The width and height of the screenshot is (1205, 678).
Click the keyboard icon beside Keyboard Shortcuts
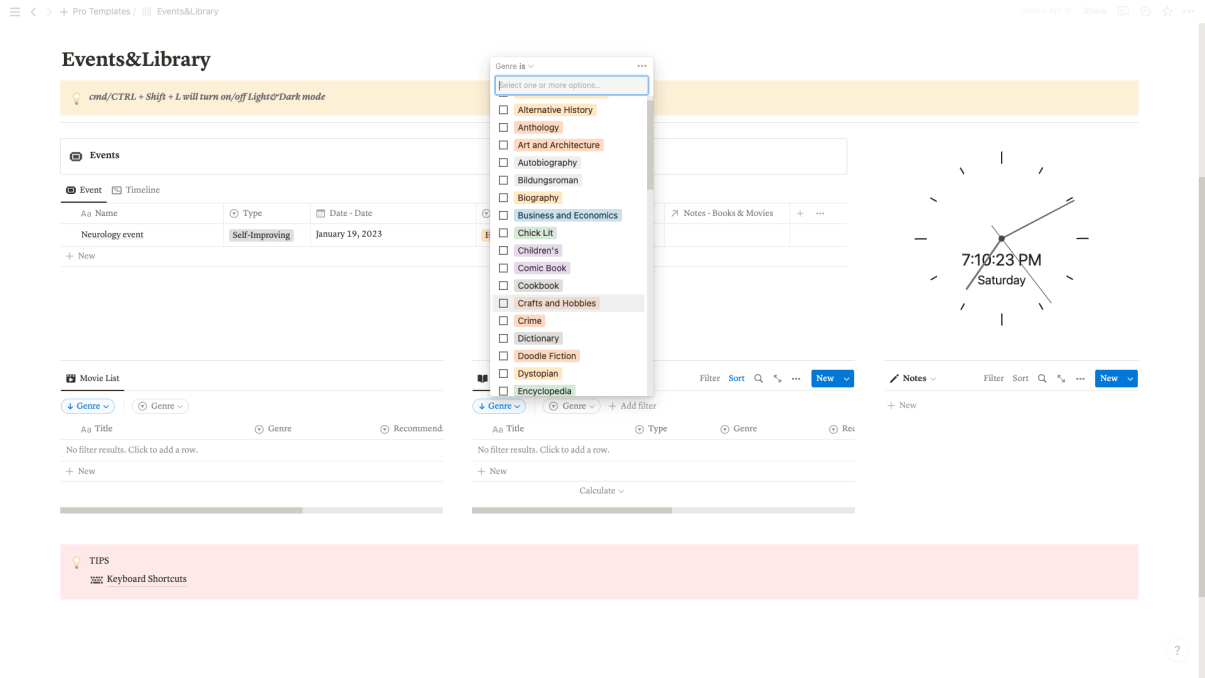97,579
